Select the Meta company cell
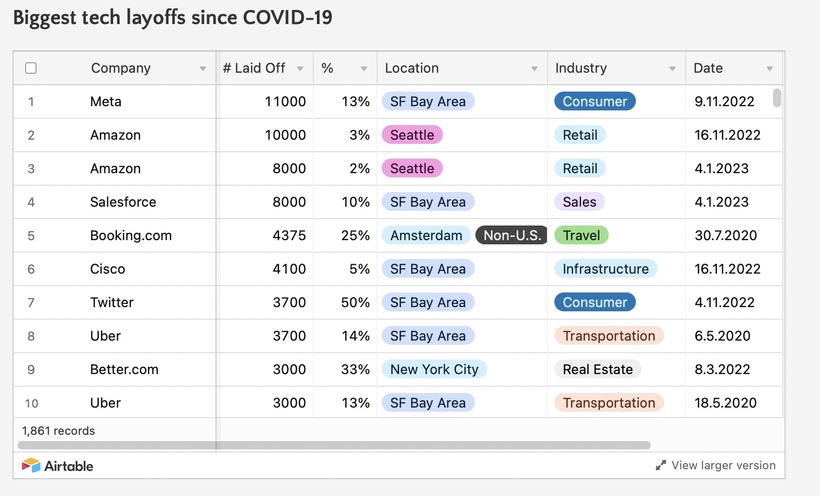This screenshot has height=496, width=820. click(106, 102)
